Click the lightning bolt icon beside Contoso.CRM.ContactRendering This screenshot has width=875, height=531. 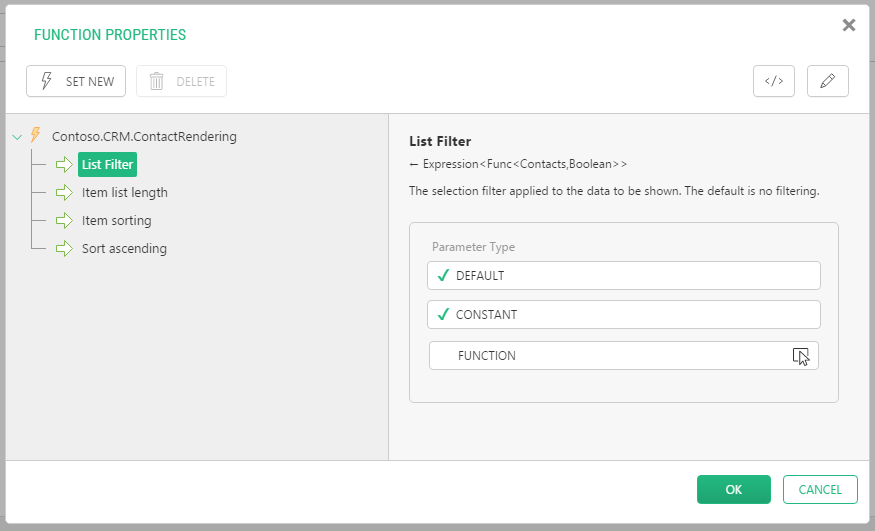pos(36,136)
